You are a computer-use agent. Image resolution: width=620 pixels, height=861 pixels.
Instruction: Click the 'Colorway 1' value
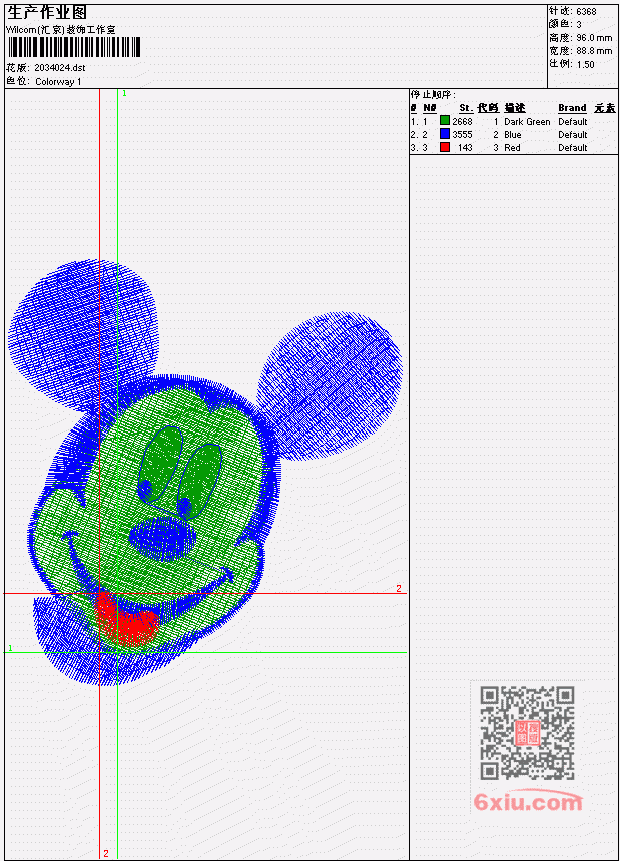[58, 82]
